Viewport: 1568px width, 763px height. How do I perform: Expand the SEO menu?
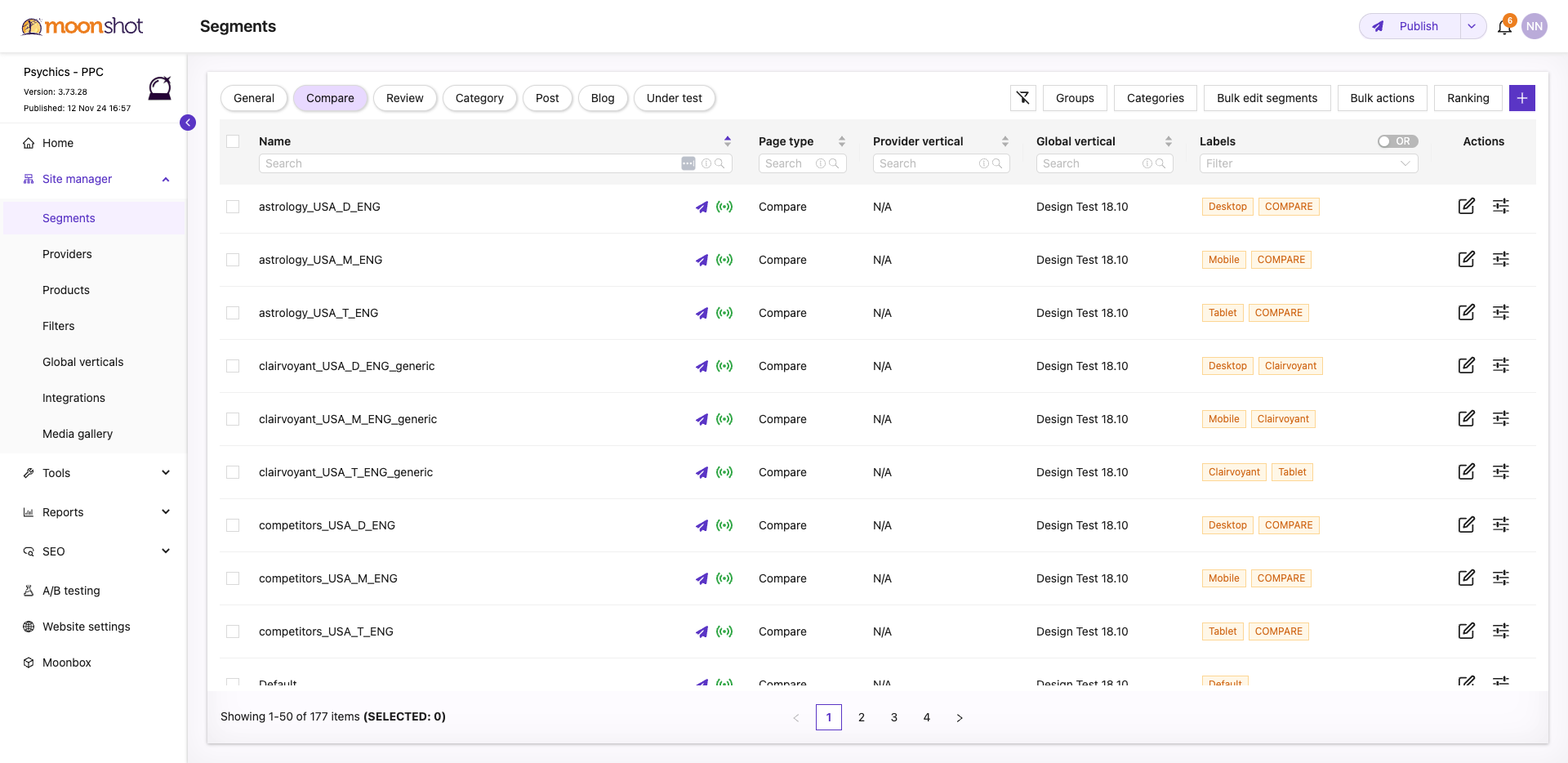click(x=166, y=551)
